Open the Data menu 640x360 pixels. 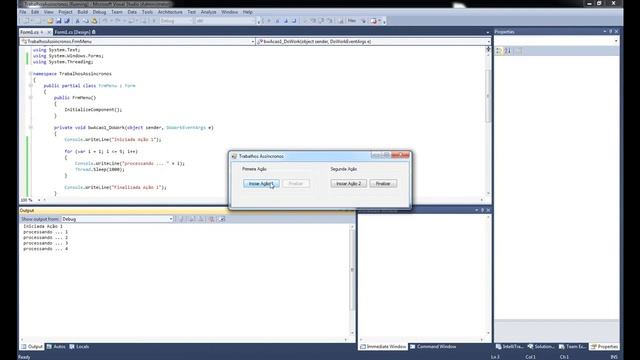pyautogui.click(x=132, y=12)
